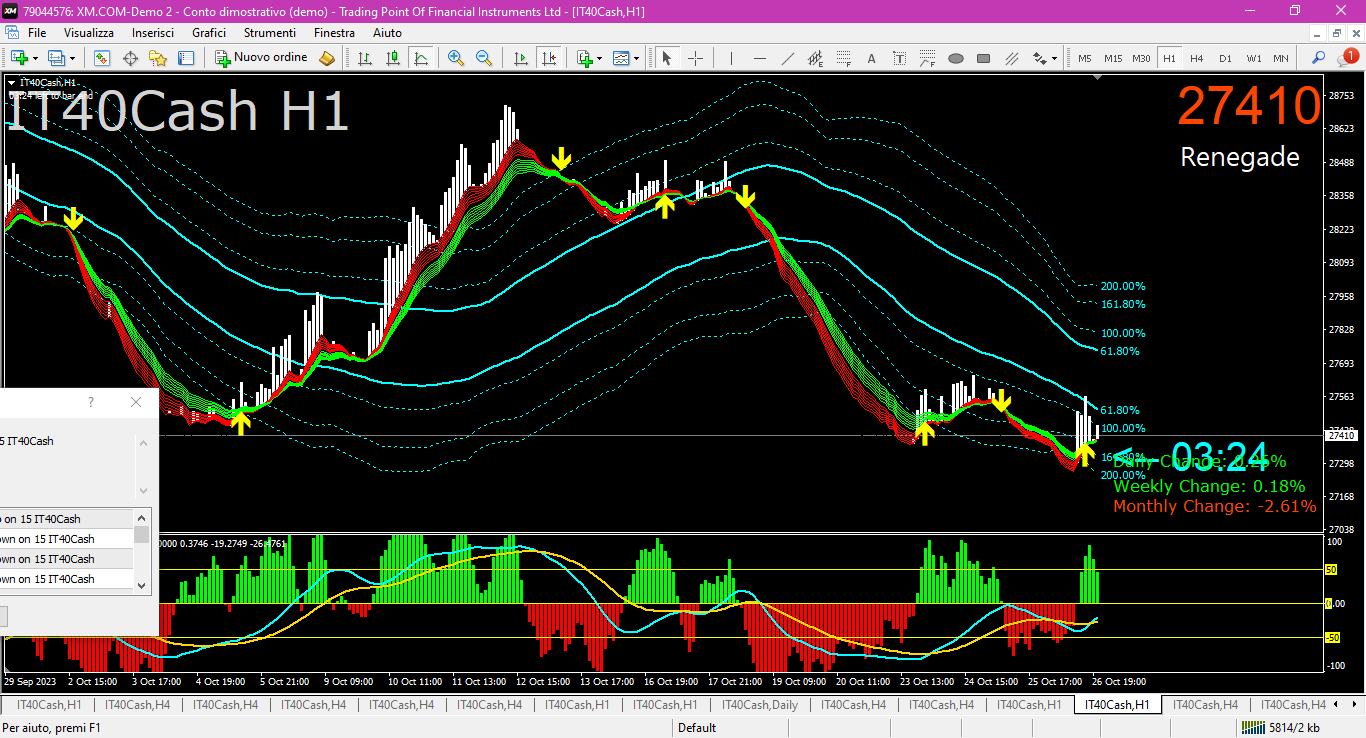This screenshot has height=738, width=1366.
Task: Click the alert list scroll down arrow
Action: [142, 585]
